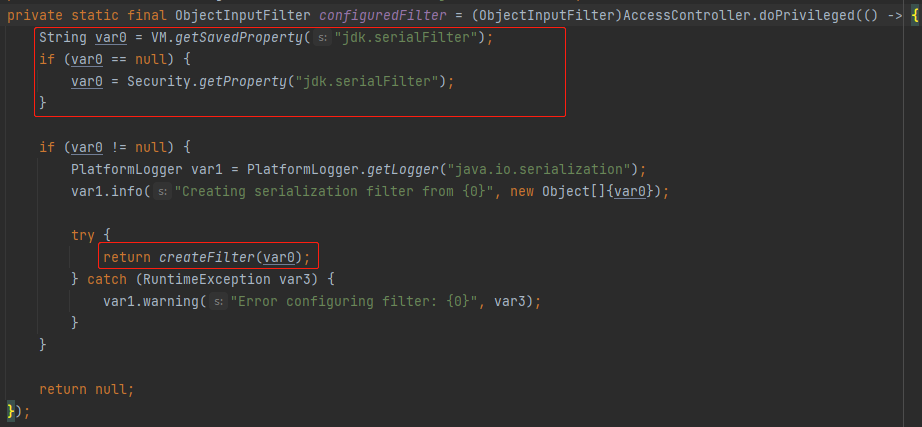The height and width of the screenshot is (427, 922).
Task: Click the highlighted opening brace after the lambda arrow
Action: click(x=915, y=16)
